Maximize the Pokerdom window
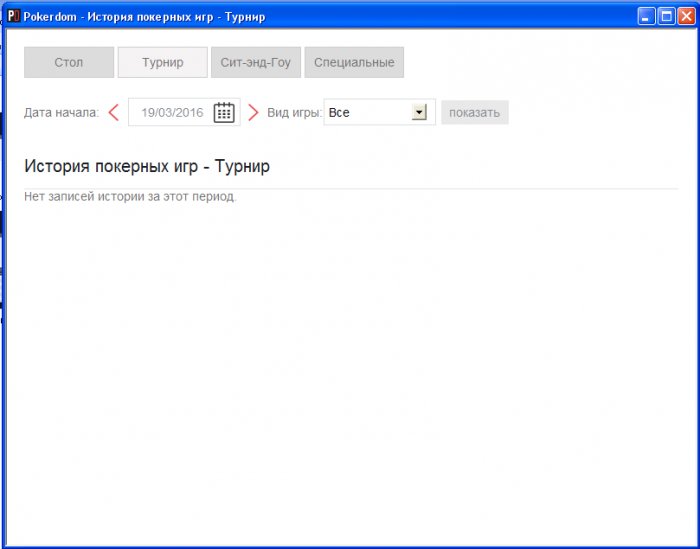The width and height of the screenshot is (700, 549). [x=667, y=17]
